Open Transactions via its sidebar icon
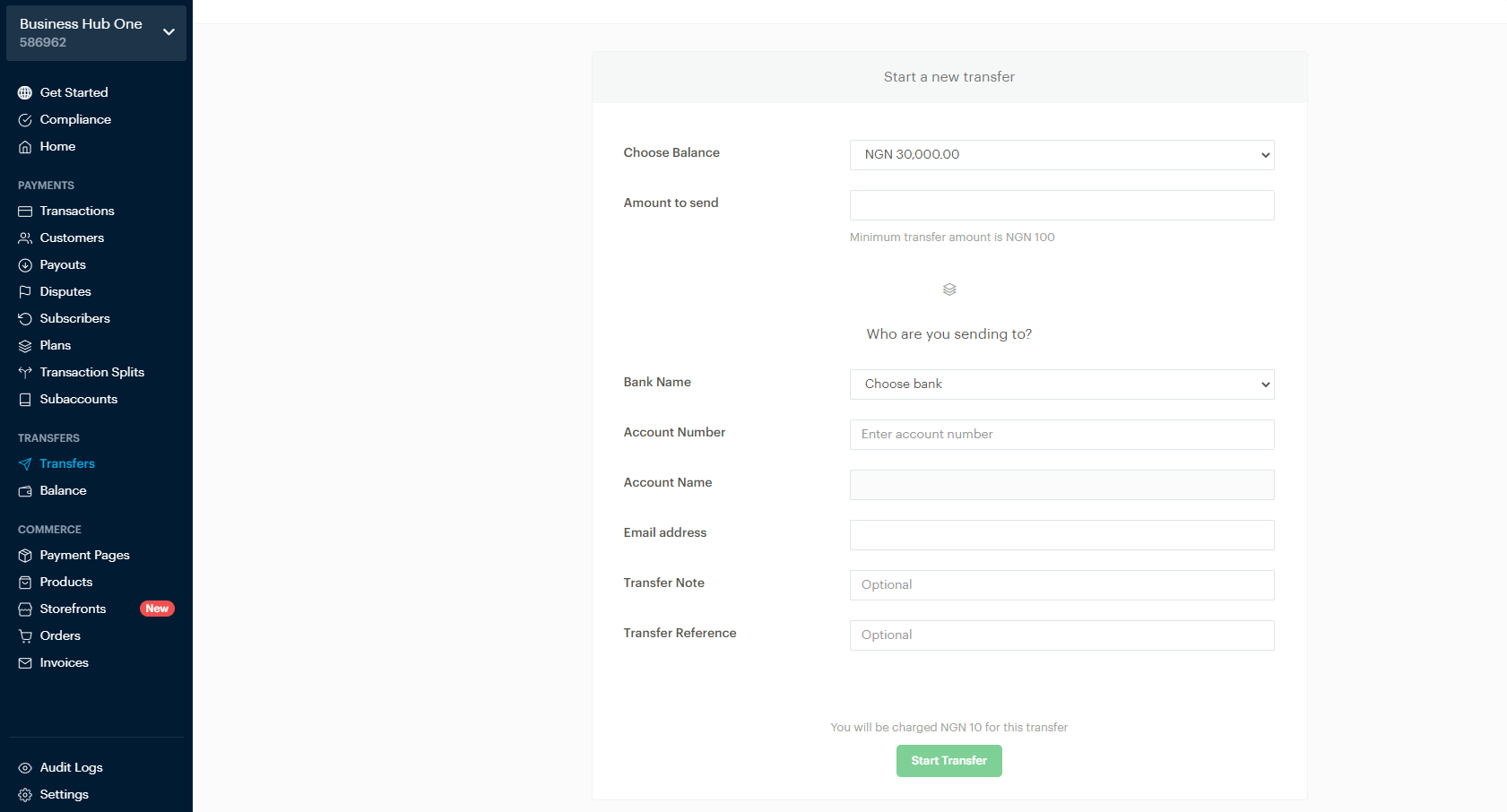This screenshot has width=1507, height=812. pos(24,211)
